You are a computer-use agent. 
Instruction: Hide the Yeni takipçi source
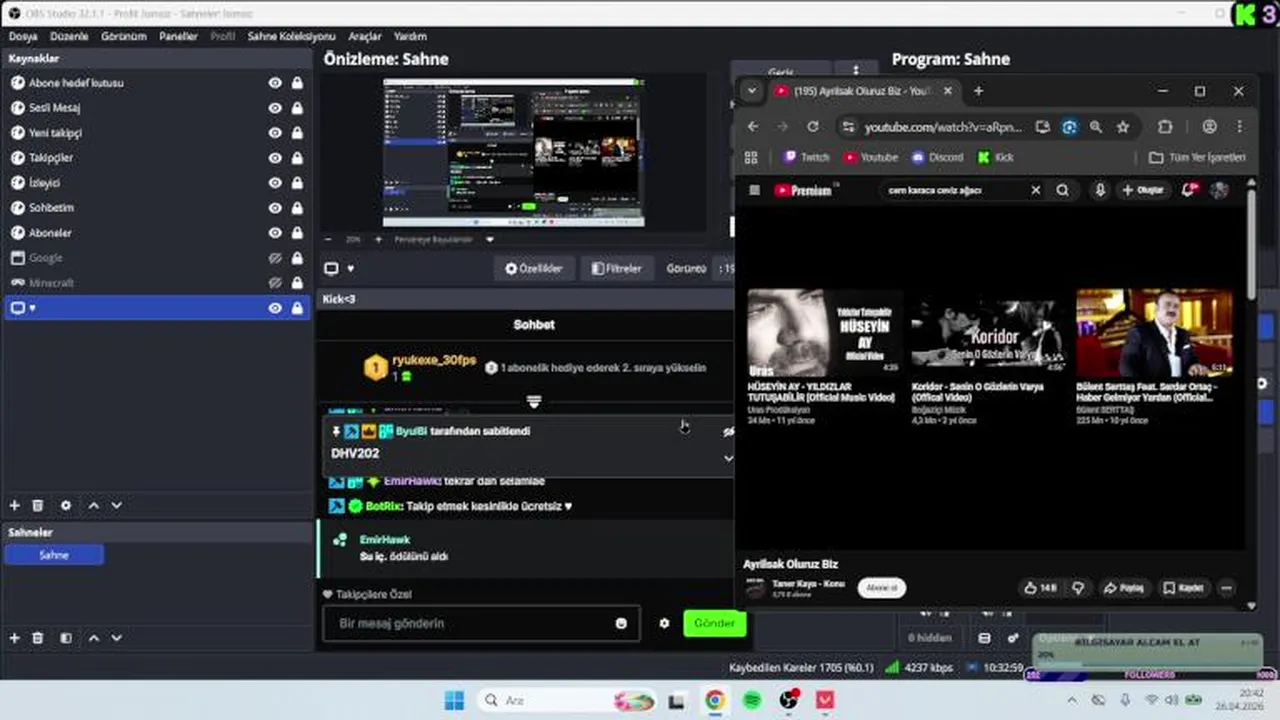coord(275,133)
